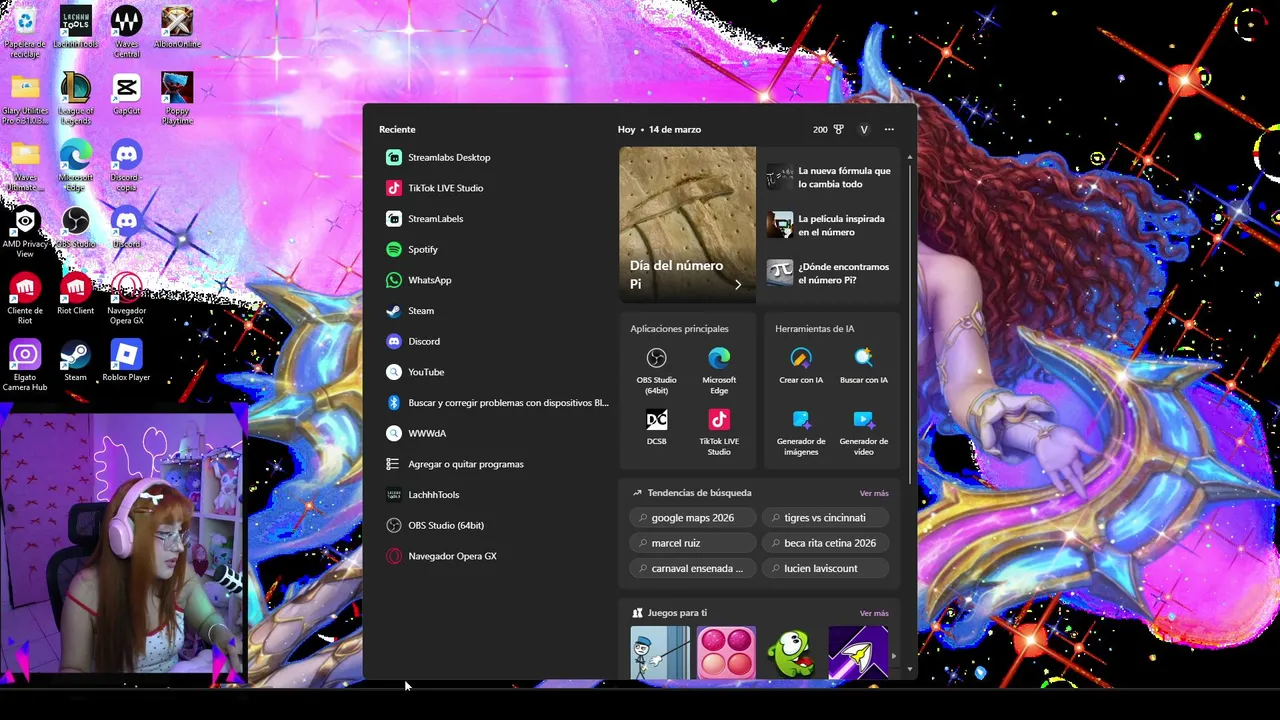Screen dimensions: 1280x720
Task: Select Elgato Camera Hub desktop shortcut
Action: (25, 366)
